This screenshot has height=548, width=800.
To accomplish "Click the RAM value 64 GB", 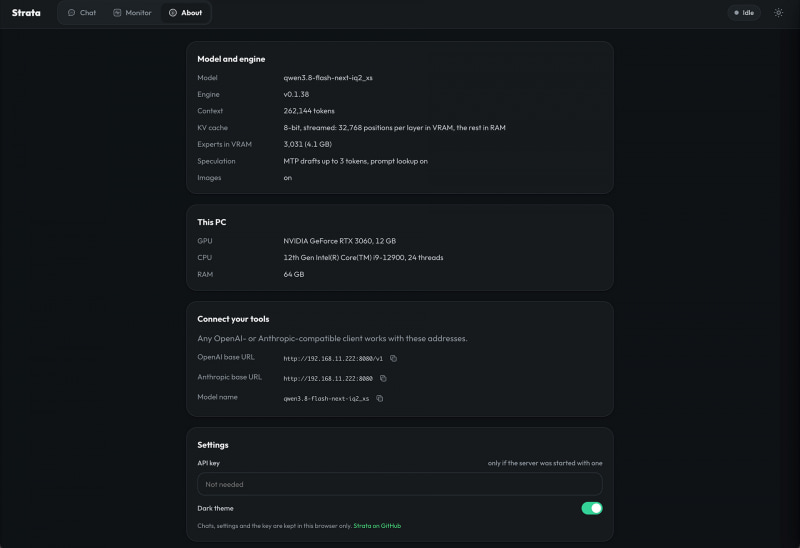I will tap(293, 274).
